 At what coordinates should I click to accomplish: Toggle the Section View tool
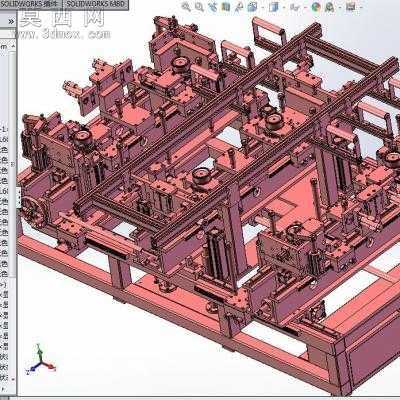pyautogui.click(x=226, y=7)
